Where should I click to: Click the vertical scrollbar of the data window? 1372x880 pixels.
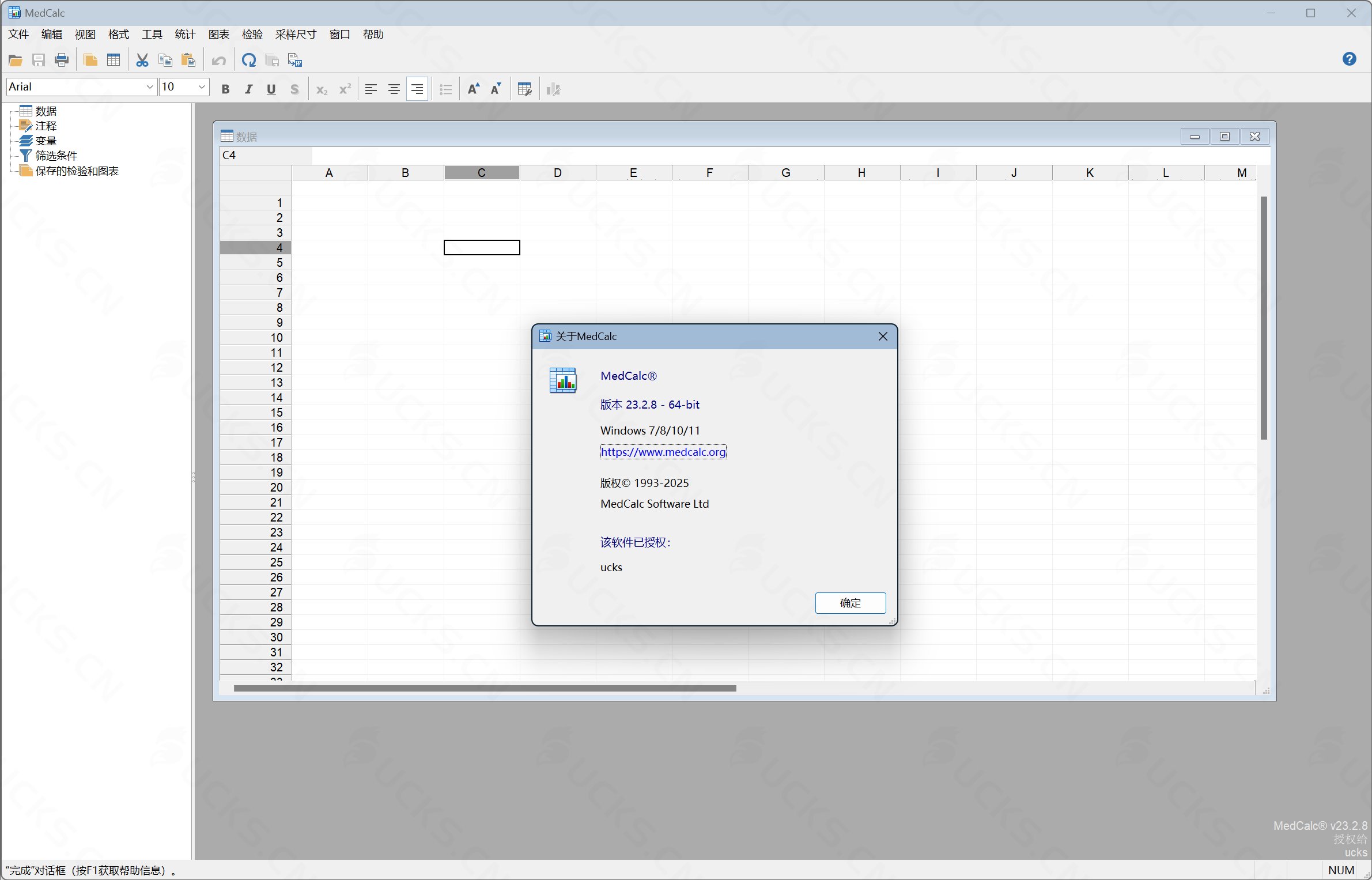(1263, 318)
